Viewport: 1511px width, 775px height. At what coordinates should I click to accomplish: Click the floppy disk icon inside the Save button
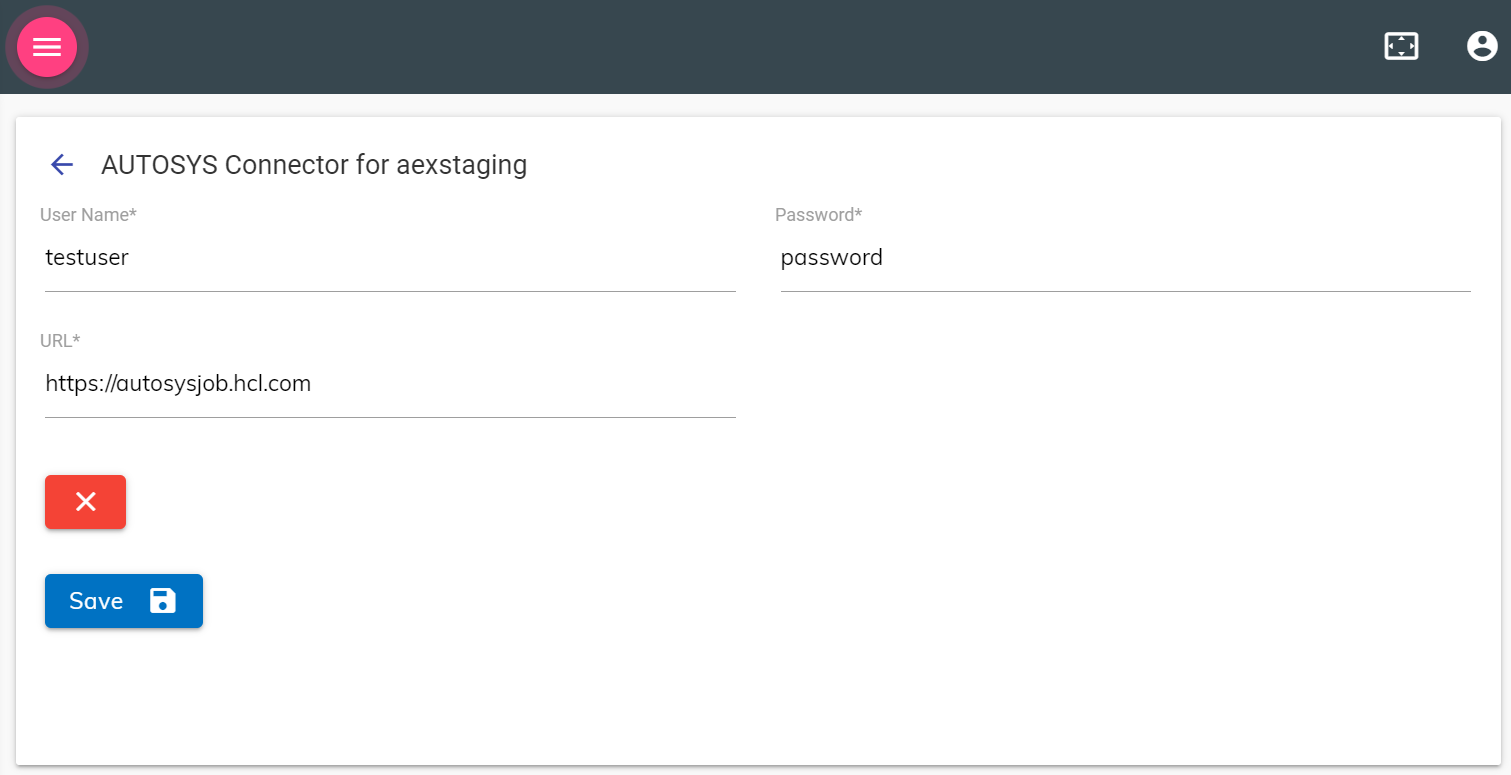161,600
